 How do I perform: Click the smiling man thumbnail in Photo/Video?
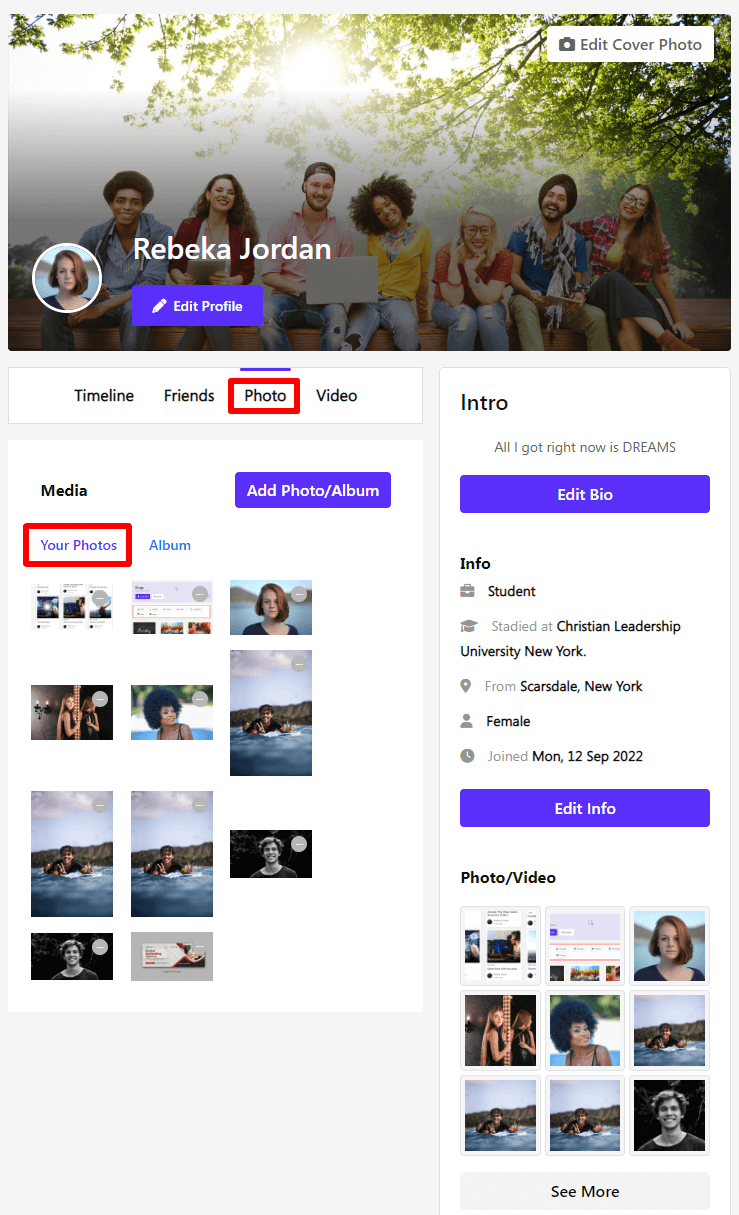coord(668,1115)
